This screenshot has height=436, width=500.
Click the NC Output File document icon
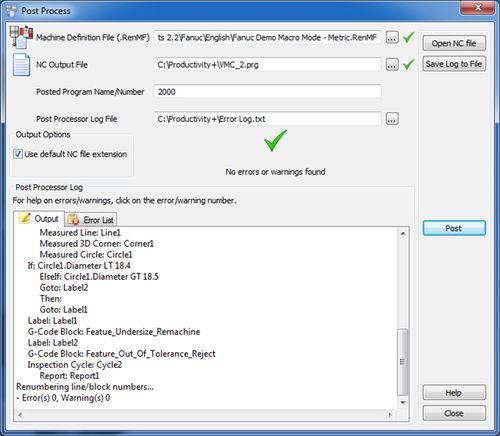click(x=22, y=64)
